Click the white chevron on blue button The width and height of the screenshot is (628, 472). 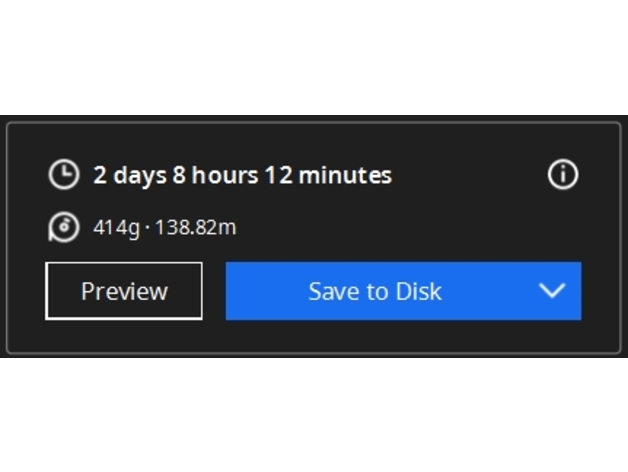click(552, 290)
